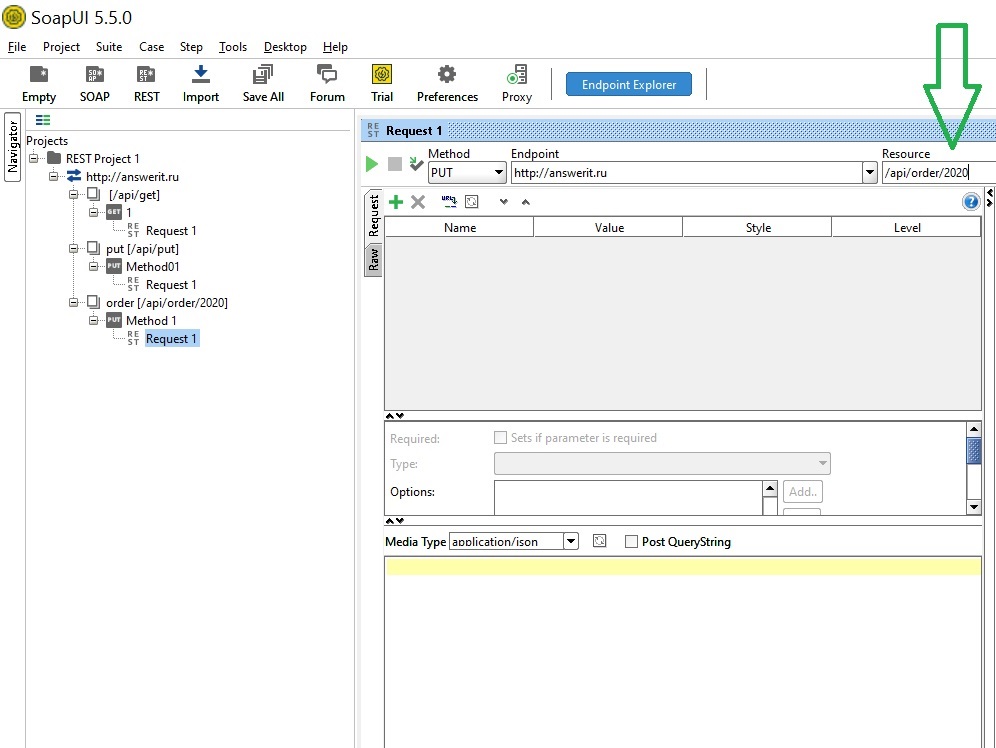Screen dimensions: 996x748
Task: Select REST Project 1 folder
Action: point(93,159)
